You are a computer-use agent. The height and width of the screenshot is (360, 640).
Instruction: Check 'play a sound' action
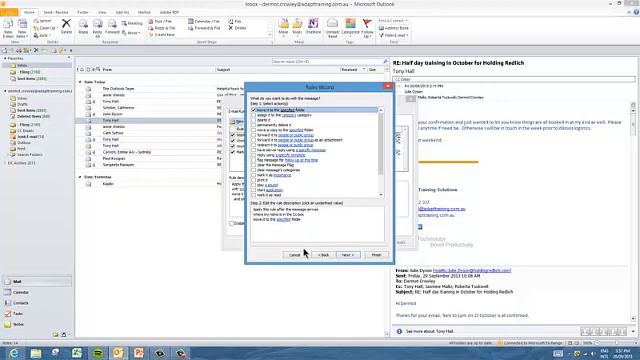click(253, 185)
